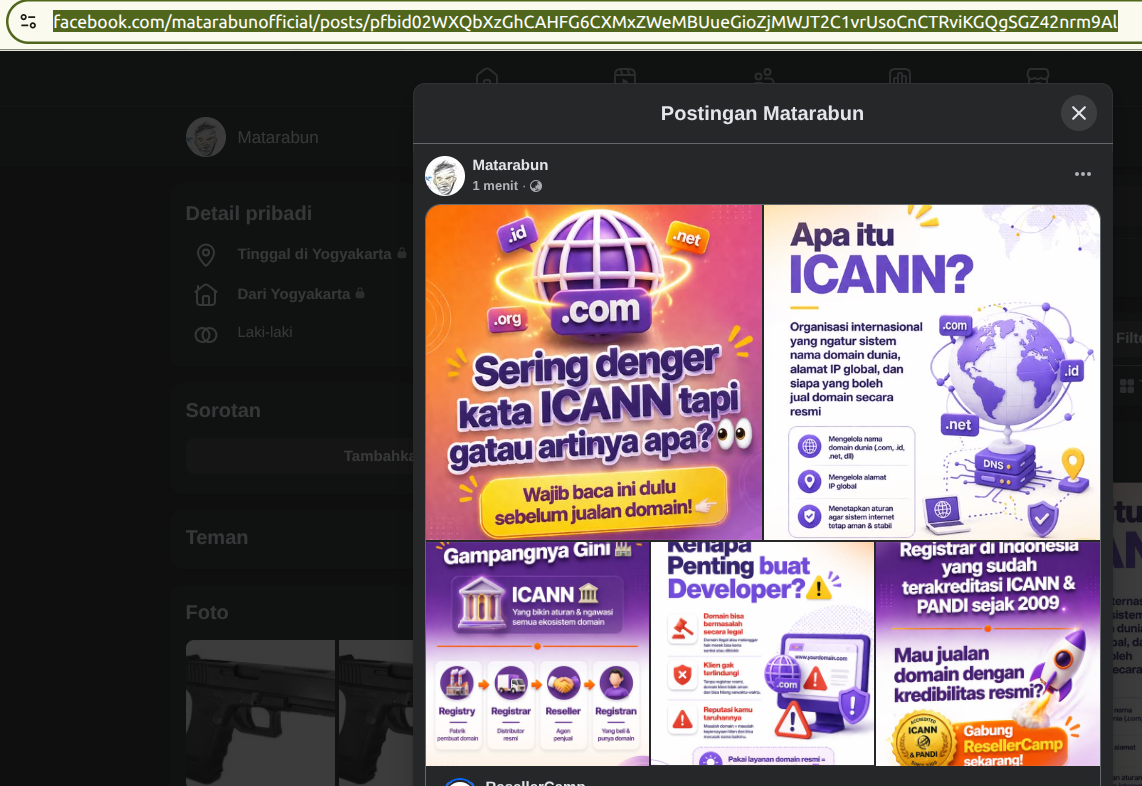Click the Tambahkan button under Sorotan

pos(300,456)
